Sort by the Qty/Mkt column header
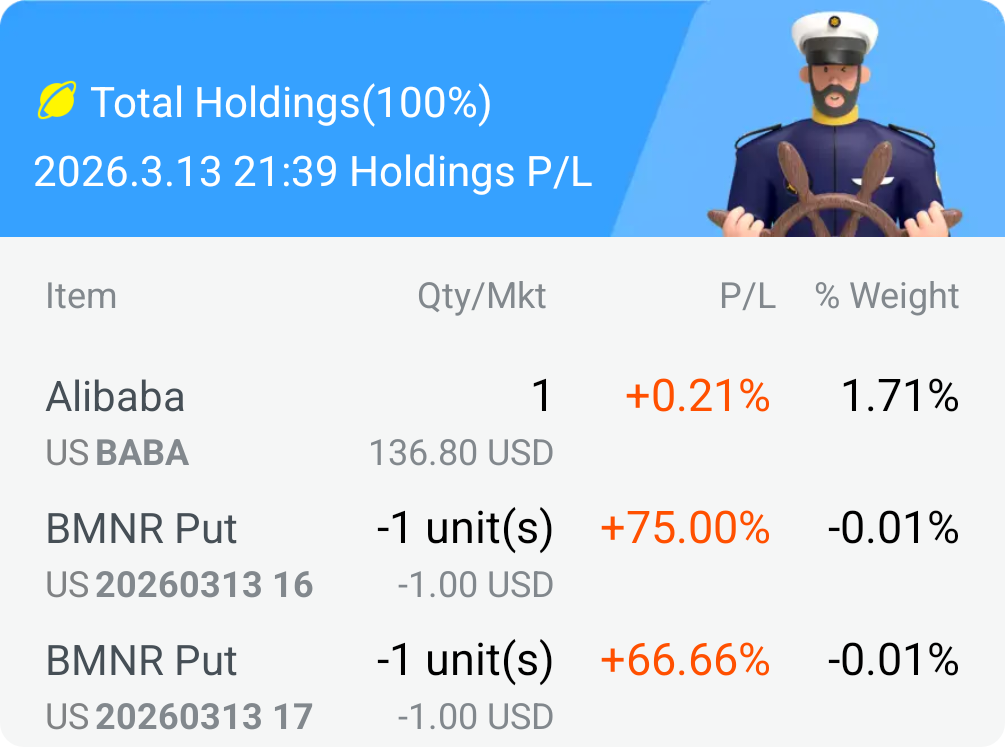 pyautogui.click(x=482, y=296)
